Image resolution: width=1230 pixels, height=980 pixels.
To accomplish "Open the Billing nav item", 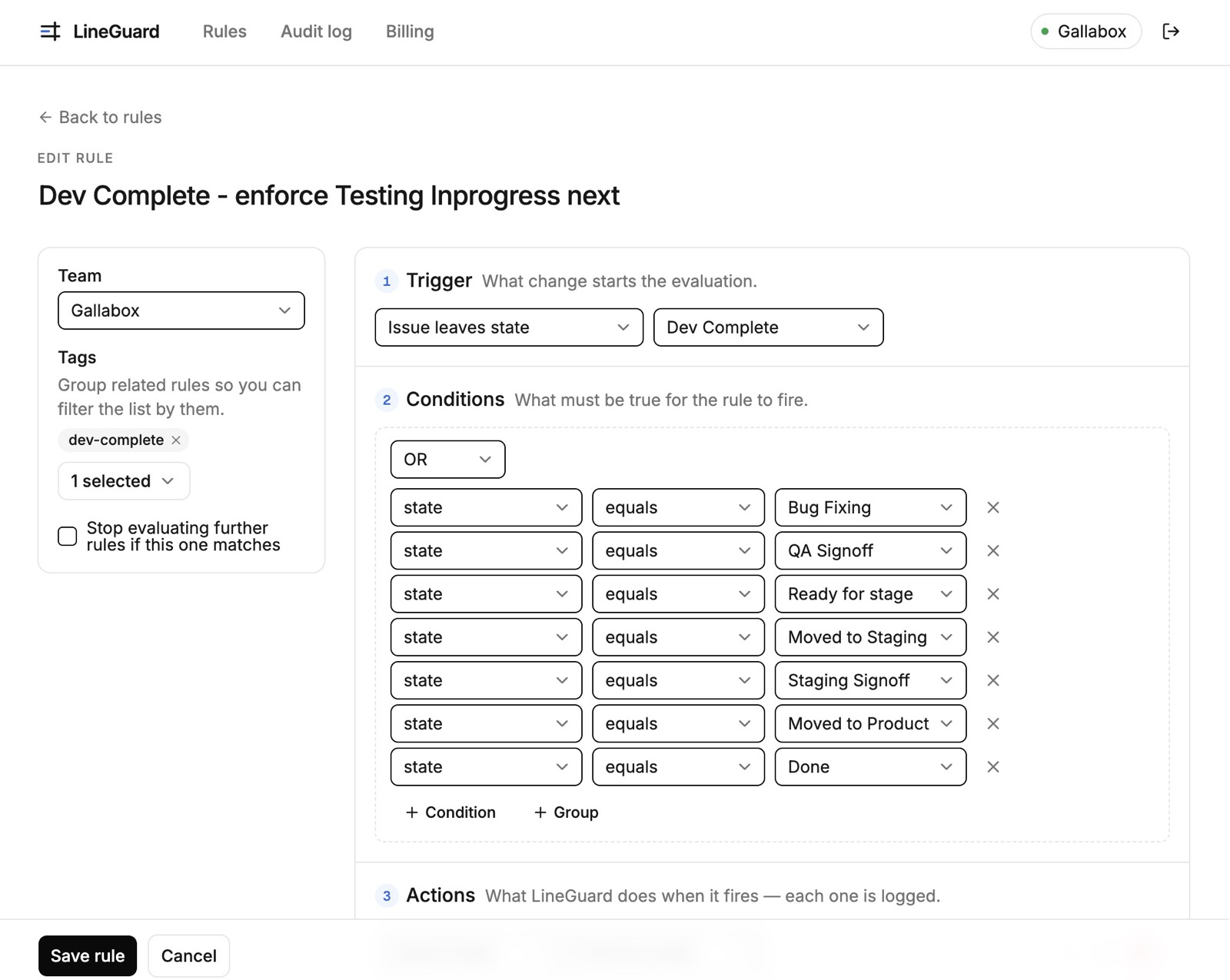I will [x=410, y=32].
